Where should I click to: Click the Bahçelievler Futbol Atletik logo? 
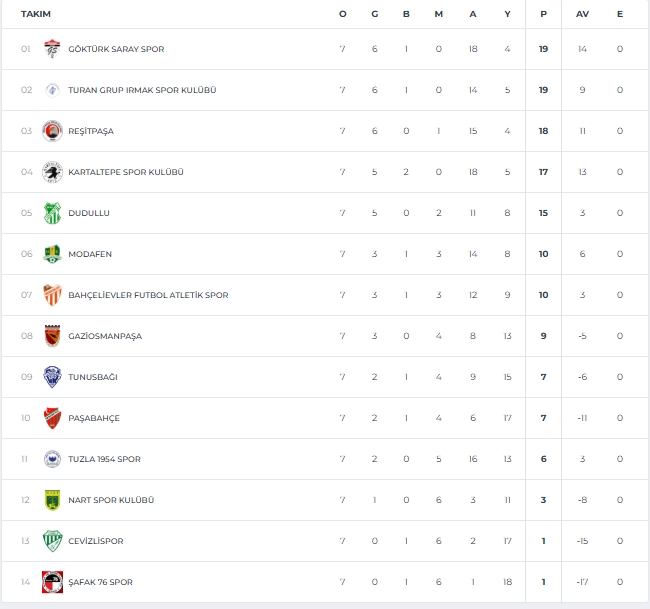(52, 295)
